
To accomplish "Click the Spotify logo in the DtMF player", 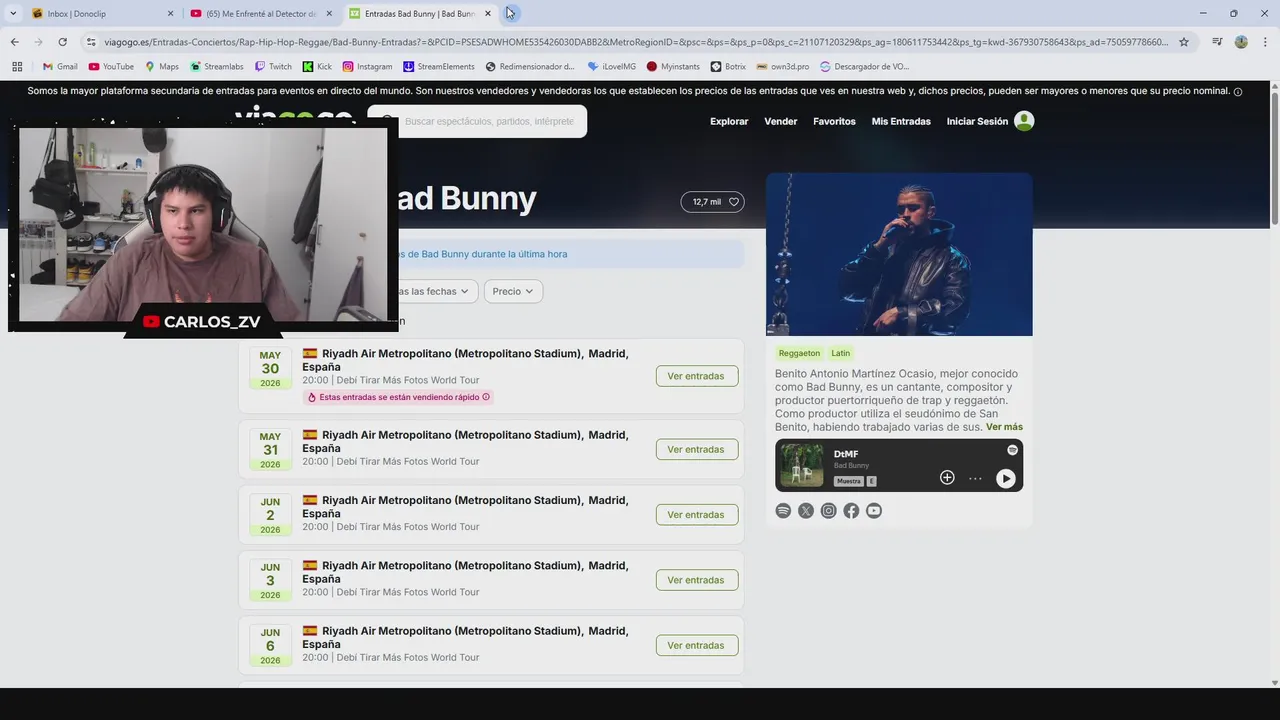I will click(x=1012, y=451).
